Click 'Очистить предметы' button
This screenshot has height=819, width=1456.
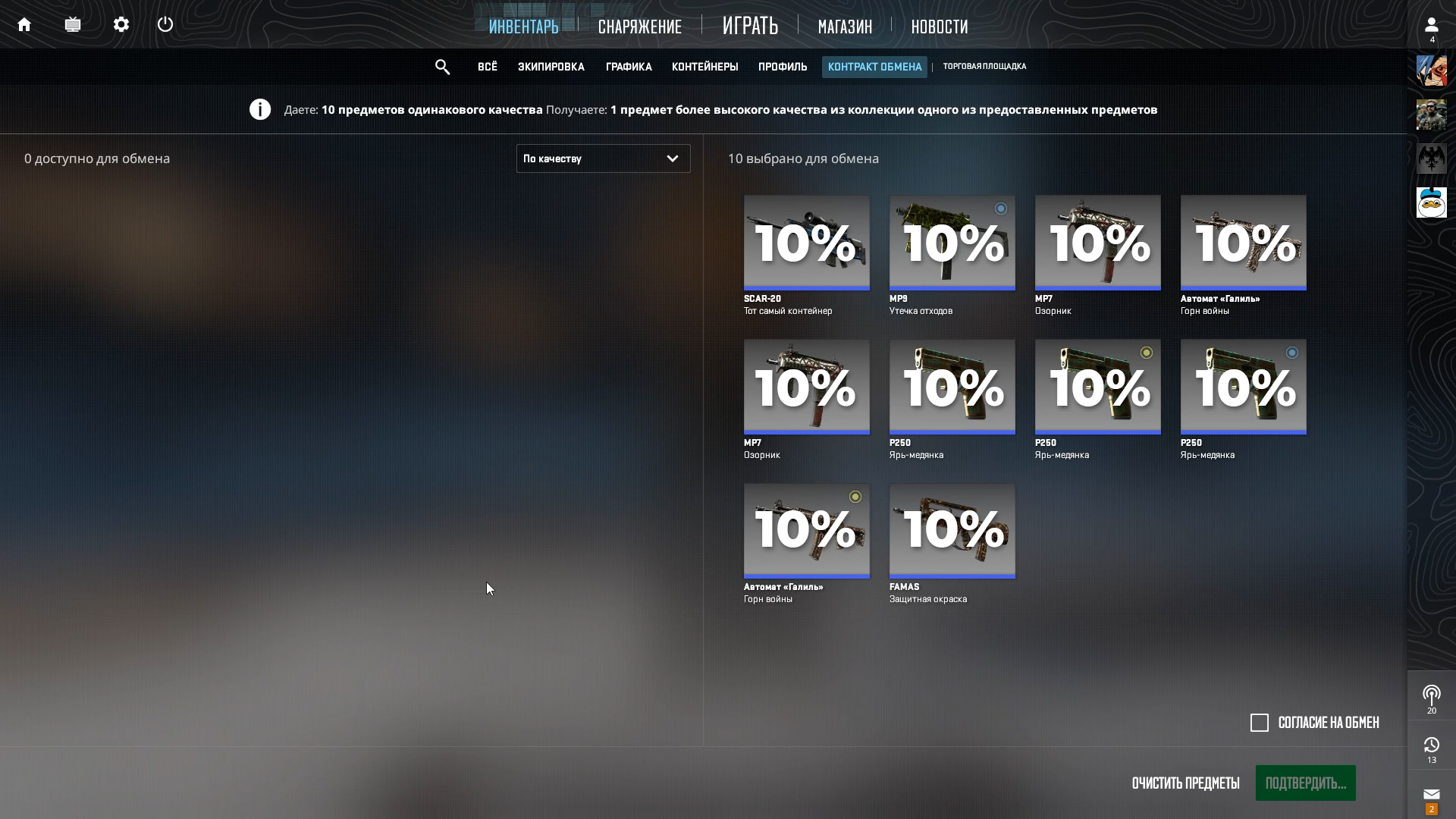tap(1185, 783)
